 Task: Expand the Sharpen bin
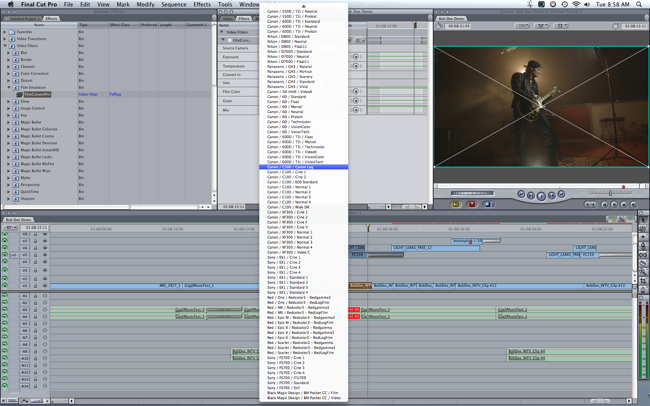[x=9, y=199]
